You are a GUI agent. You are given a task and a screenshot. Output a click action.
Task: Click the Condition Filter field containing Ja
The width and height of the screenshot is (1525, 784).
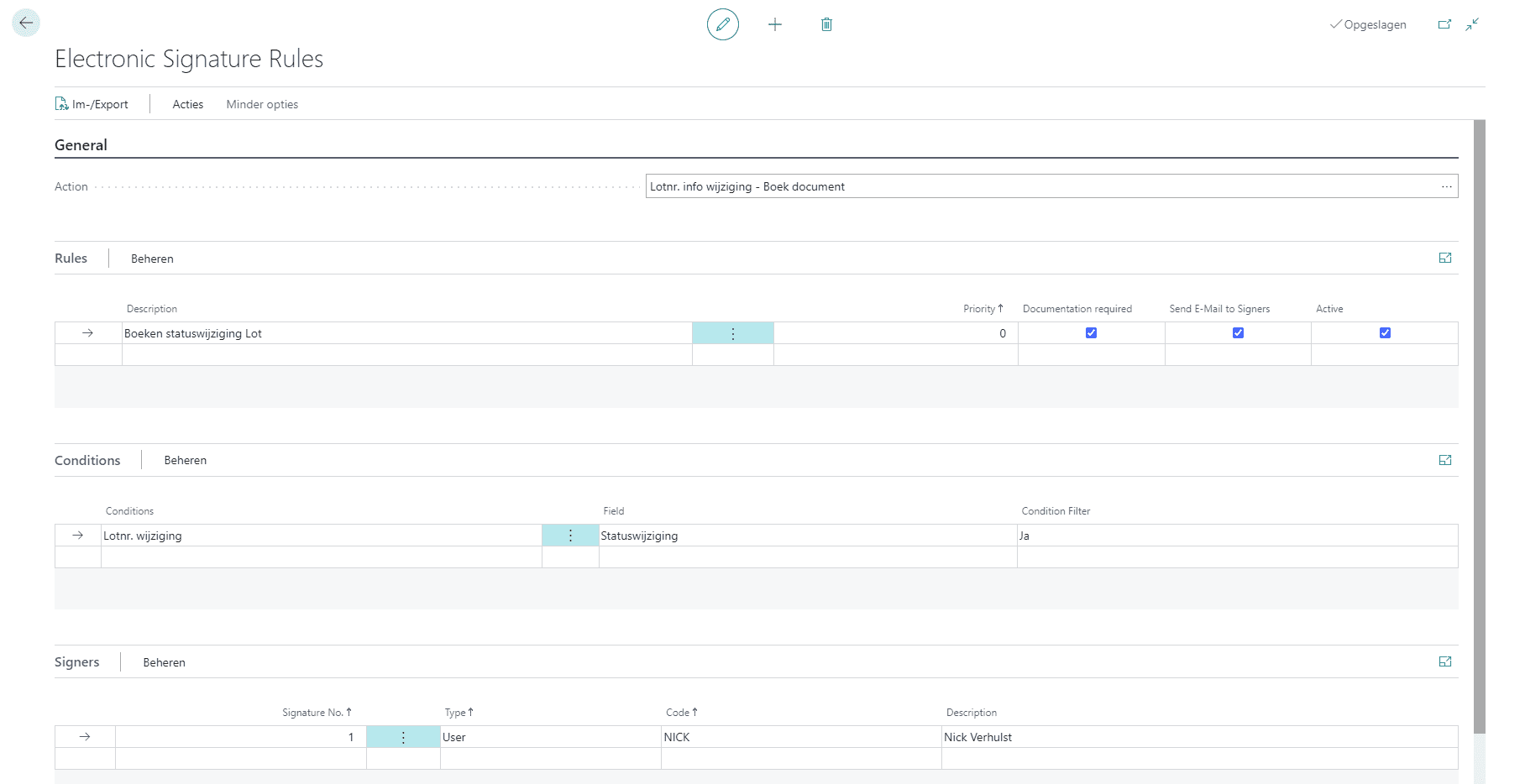click(x=1236, y=536)
